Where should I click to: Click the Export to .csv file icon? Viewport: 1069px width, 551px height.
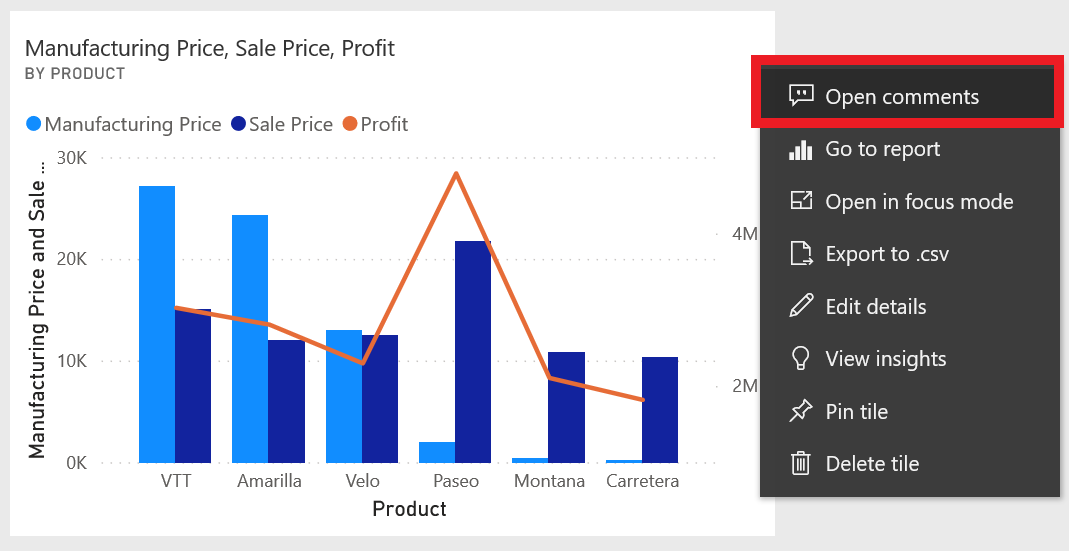tap(801, 253)
